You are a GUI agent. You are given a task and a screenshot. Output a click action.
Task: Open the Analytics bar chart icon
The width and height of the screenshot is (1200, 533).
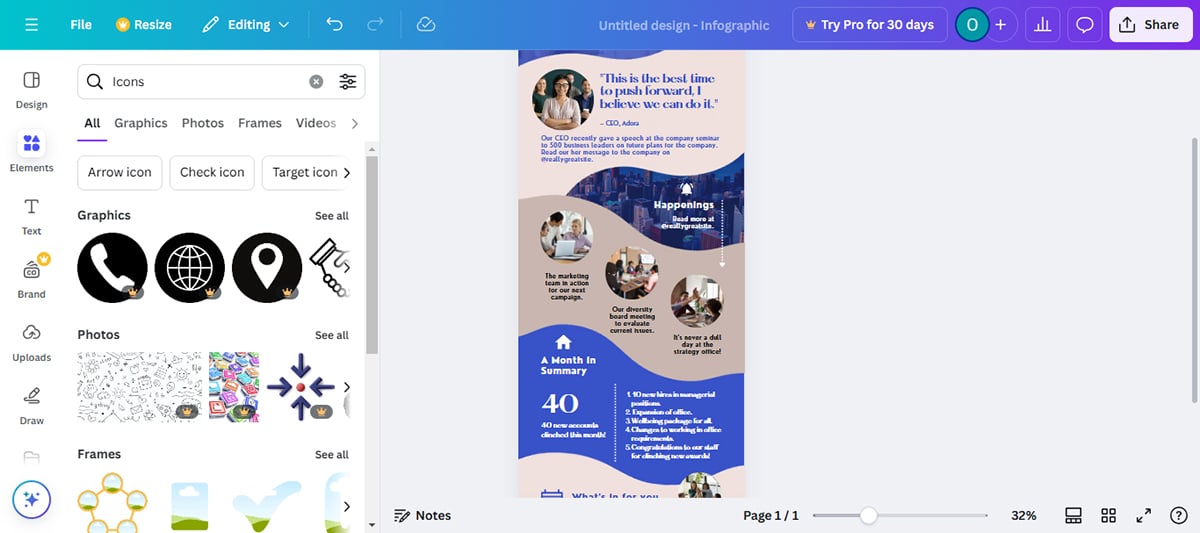pyautogui.click(x=1042, y=25)
